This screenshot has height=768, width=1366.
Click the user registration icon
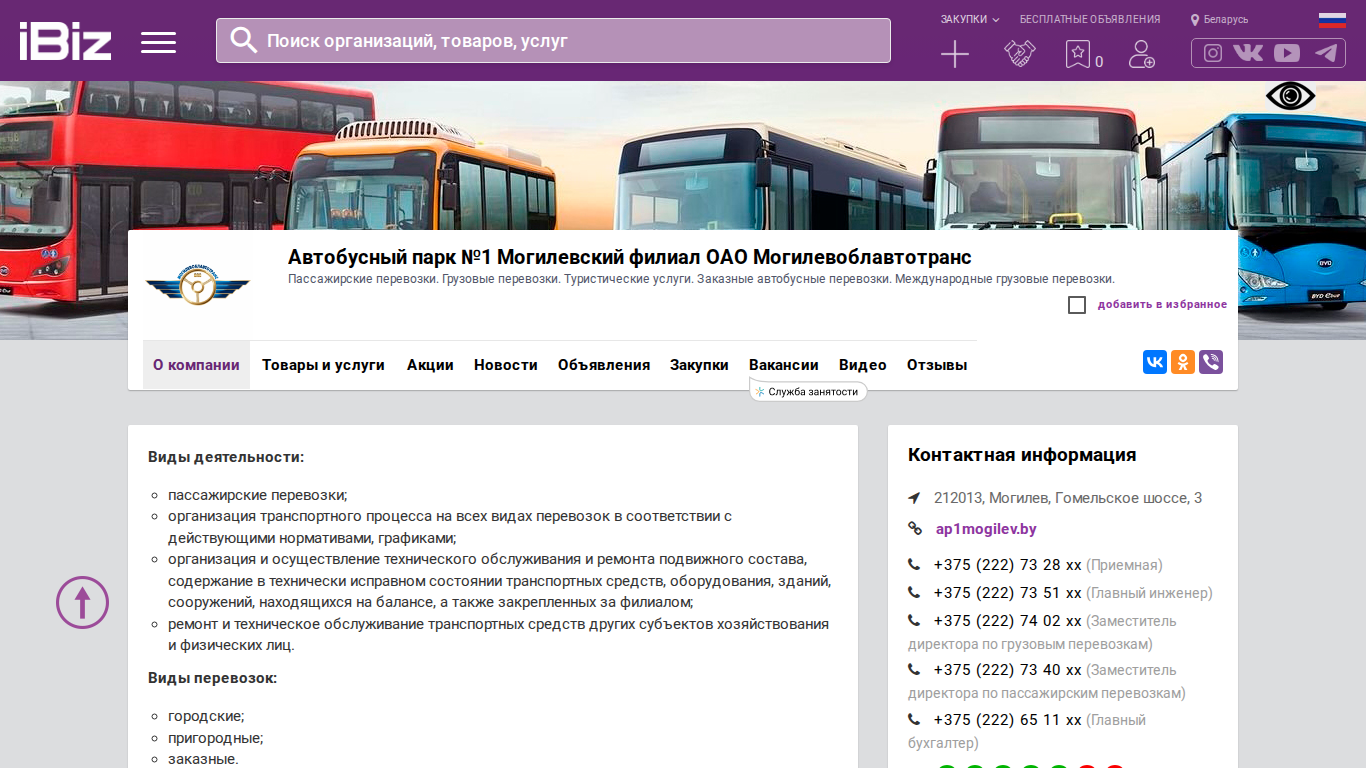[1141, 54]
